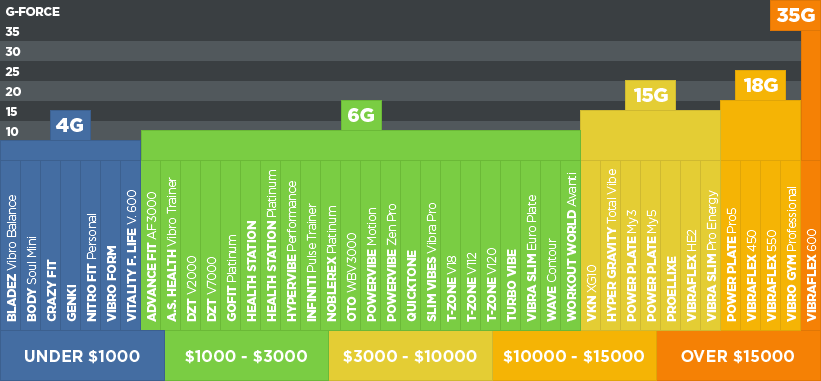Choose the $10000 - $15000 price band

click(x=574, y=356)
